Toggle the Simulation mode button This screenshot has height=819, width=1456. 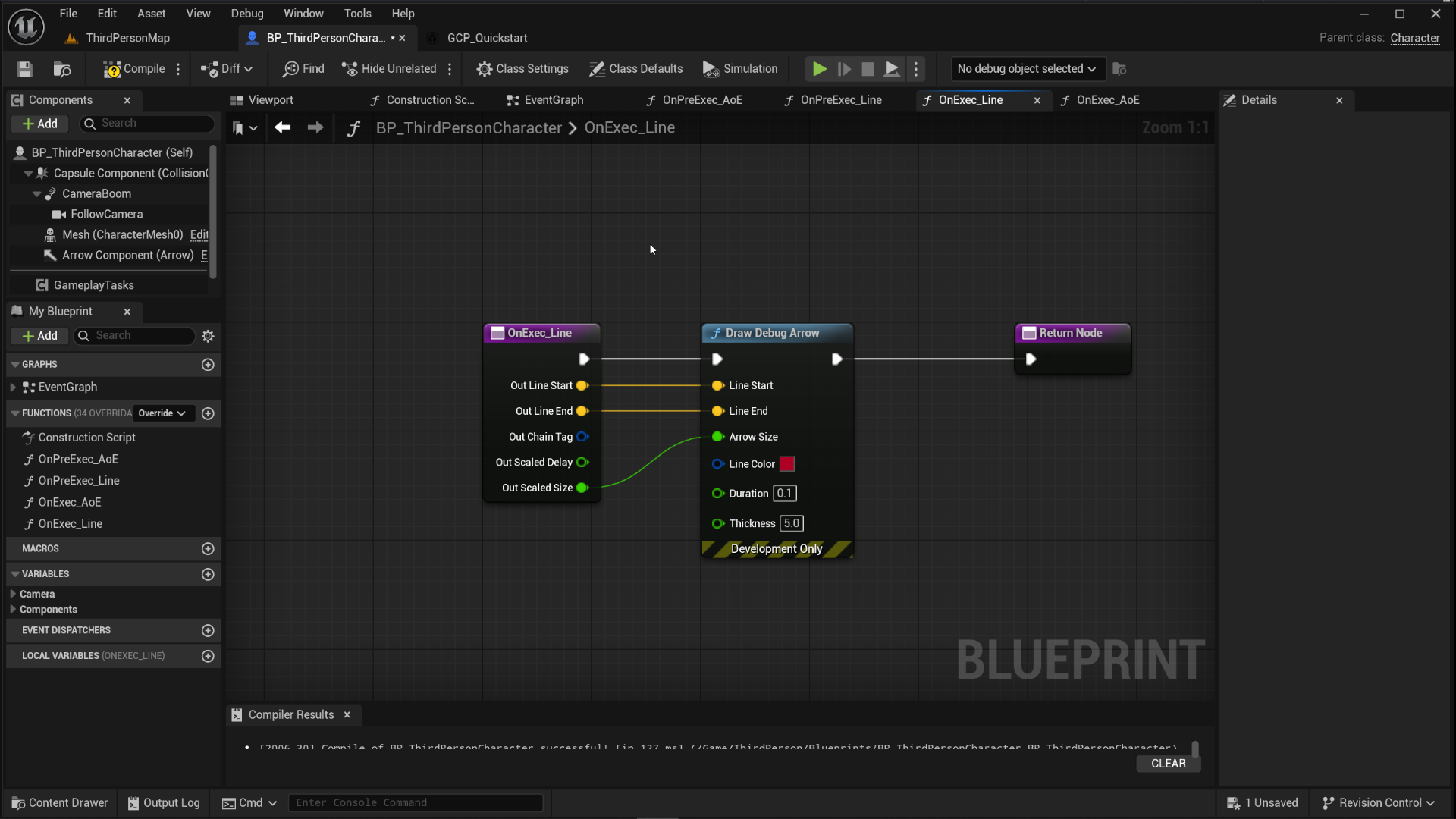[740, 69]
